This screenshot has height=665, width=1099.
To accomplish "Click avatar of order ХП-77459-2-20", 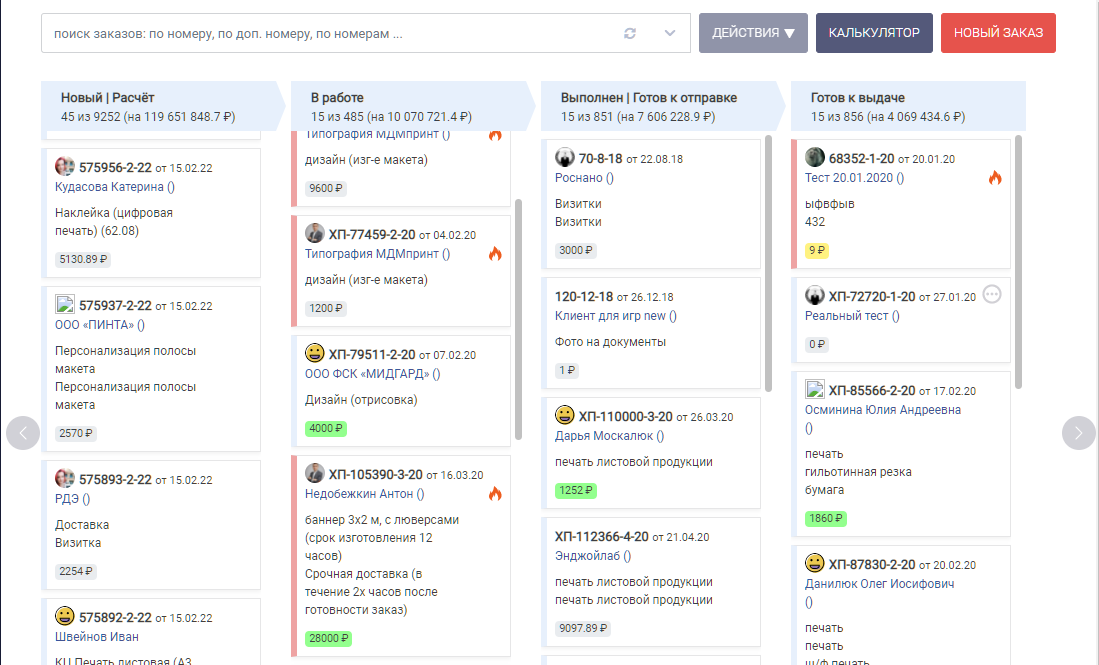I will tap(315, 233).
